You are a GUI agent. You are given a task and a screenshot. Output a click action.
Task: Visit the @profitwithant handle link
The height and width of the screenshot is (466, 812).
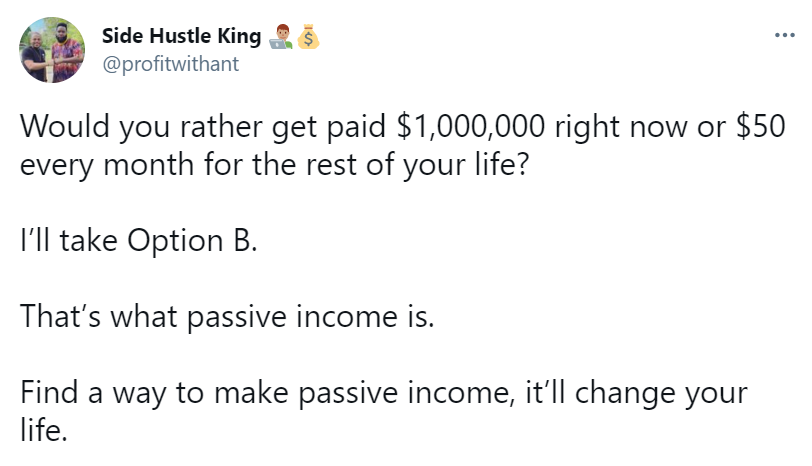pos(170,64)
